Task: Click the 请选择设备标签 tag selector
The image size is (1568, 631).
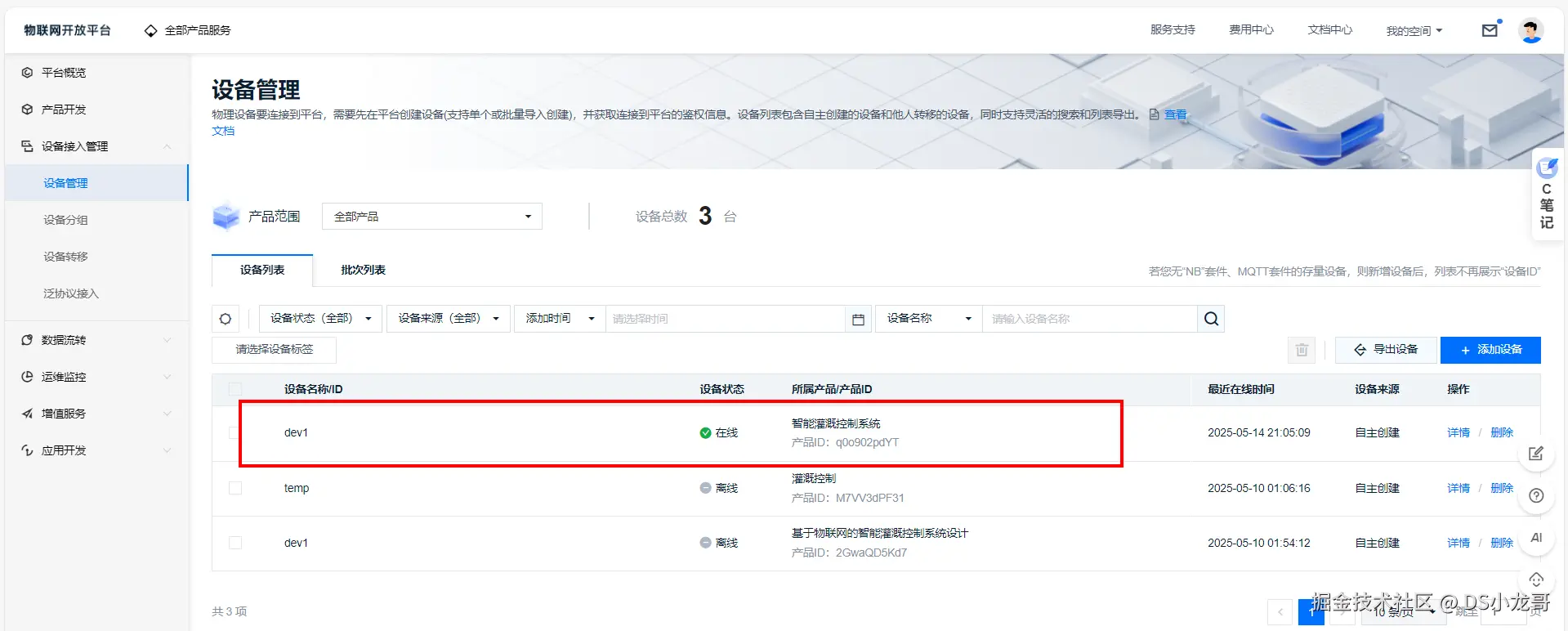Action: click(275, 350)
